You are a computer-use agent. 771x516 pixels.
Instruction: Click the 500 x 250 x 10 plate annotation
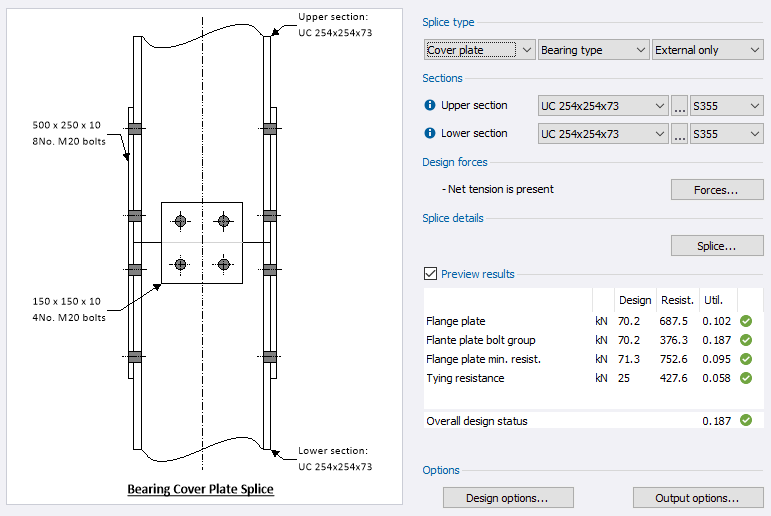click(66, 125)
